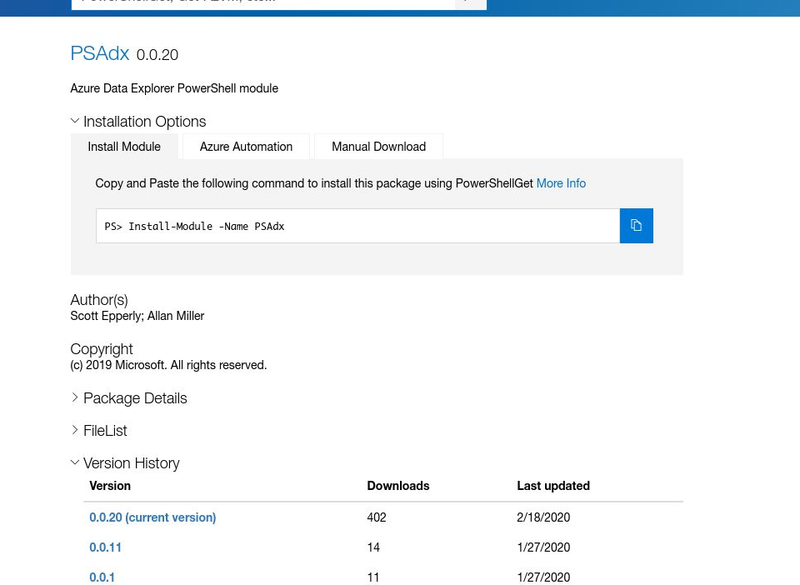This screenshot has height=585, width=800.
Task: Click the Version column header
Action: click(x=110, y=486)
